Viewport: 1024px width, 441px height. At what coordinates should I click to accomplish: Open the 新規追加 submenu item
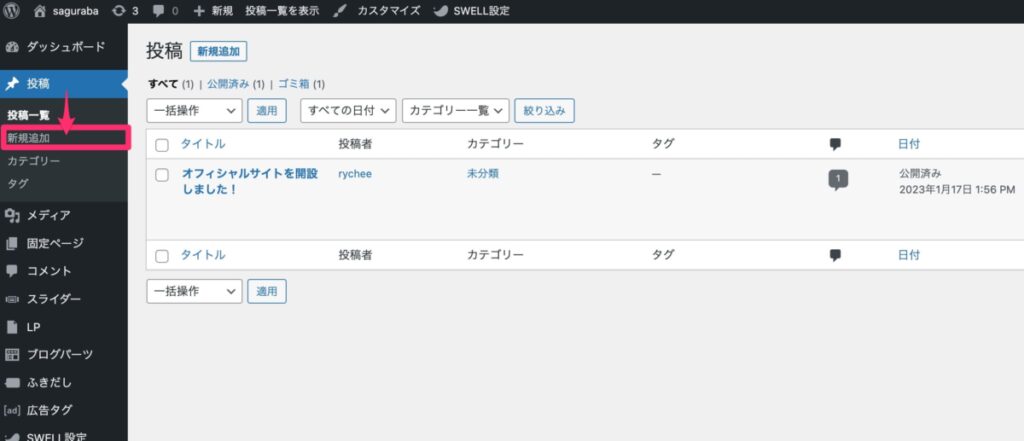29,138
